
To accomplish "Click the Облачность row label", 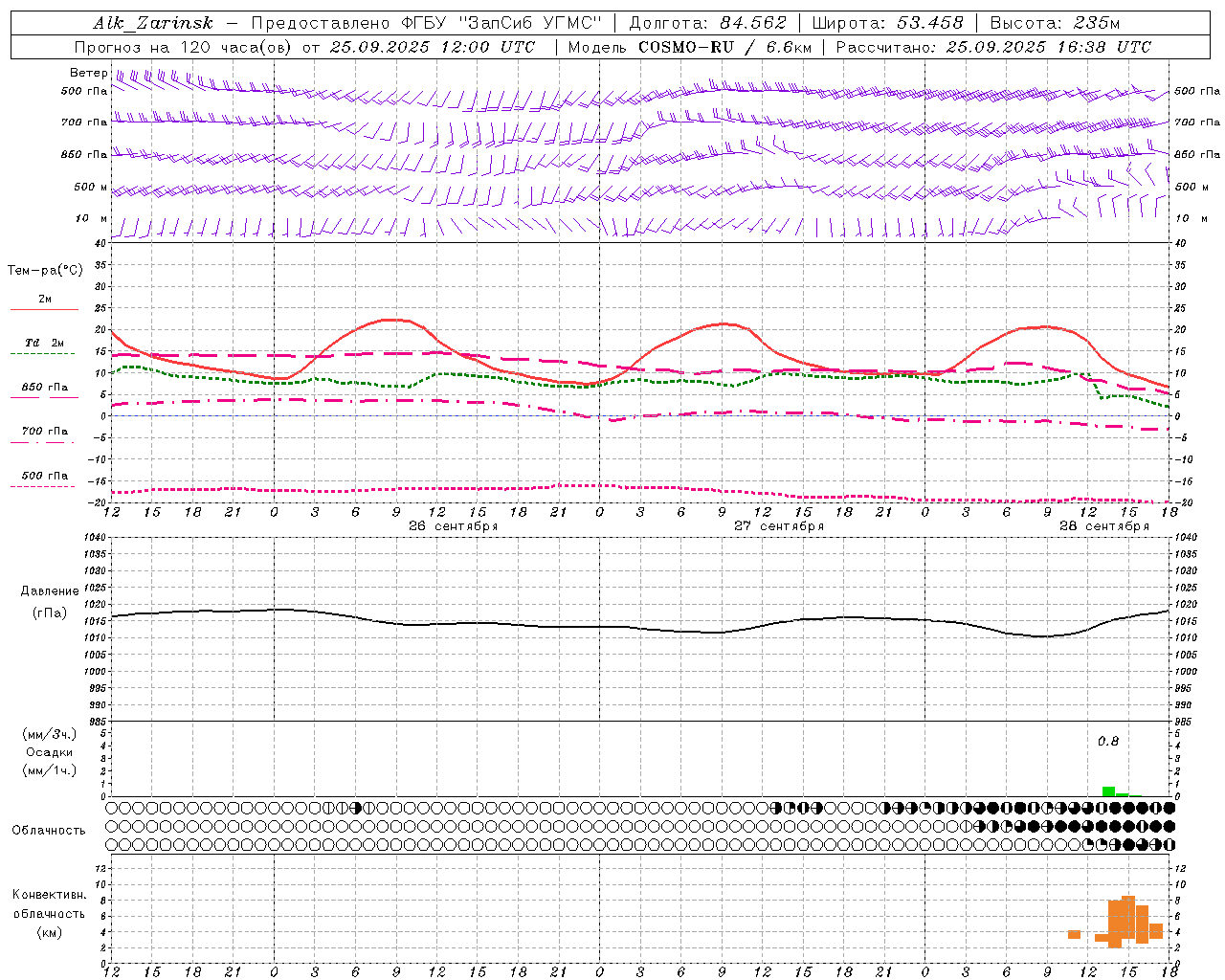I will [x=49, y=830].
